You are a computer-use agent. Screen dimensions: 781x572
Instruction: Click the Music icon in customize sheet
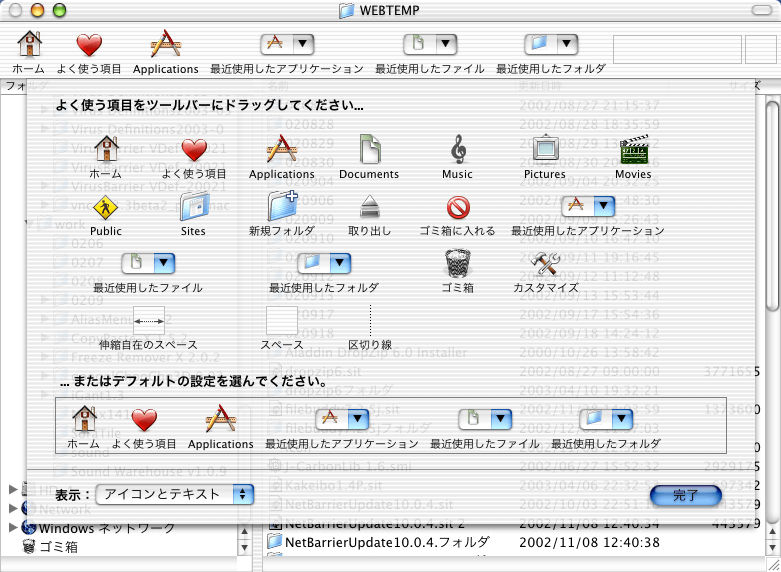457,150
